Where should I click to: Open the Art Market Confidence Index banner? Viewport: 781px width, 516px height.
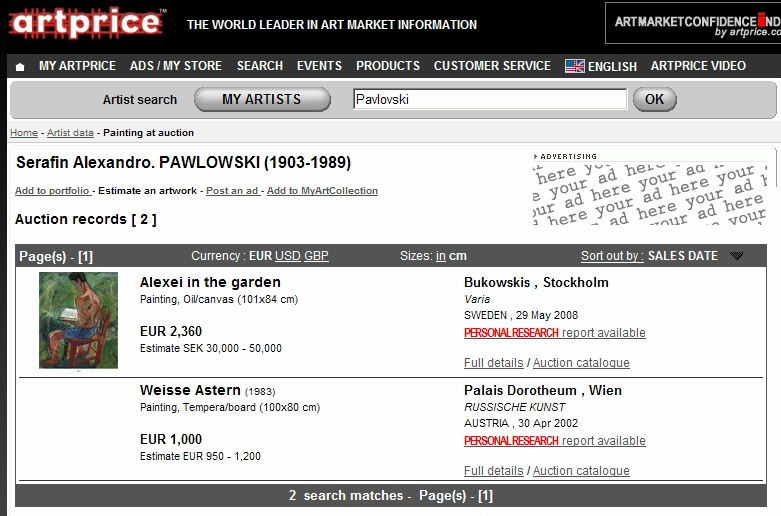pyautogui.click(x=692, y=23)
